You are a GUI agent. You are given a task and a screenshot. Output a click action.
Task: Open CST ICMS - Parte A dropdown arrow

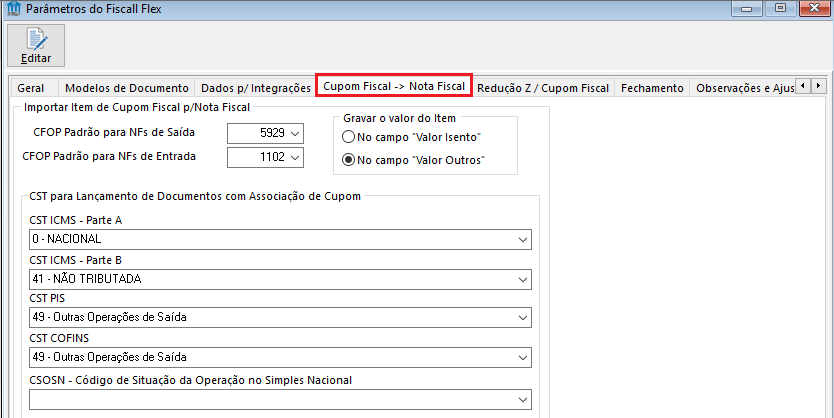[523, 240]
